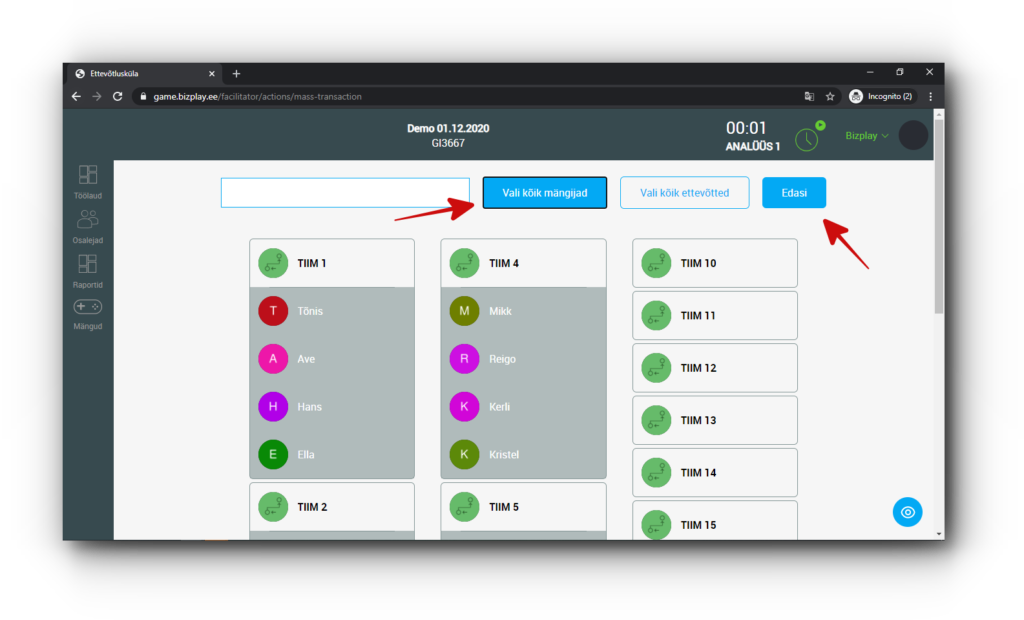Collapse TIIM 1 team header

click(x=331, y=263)
